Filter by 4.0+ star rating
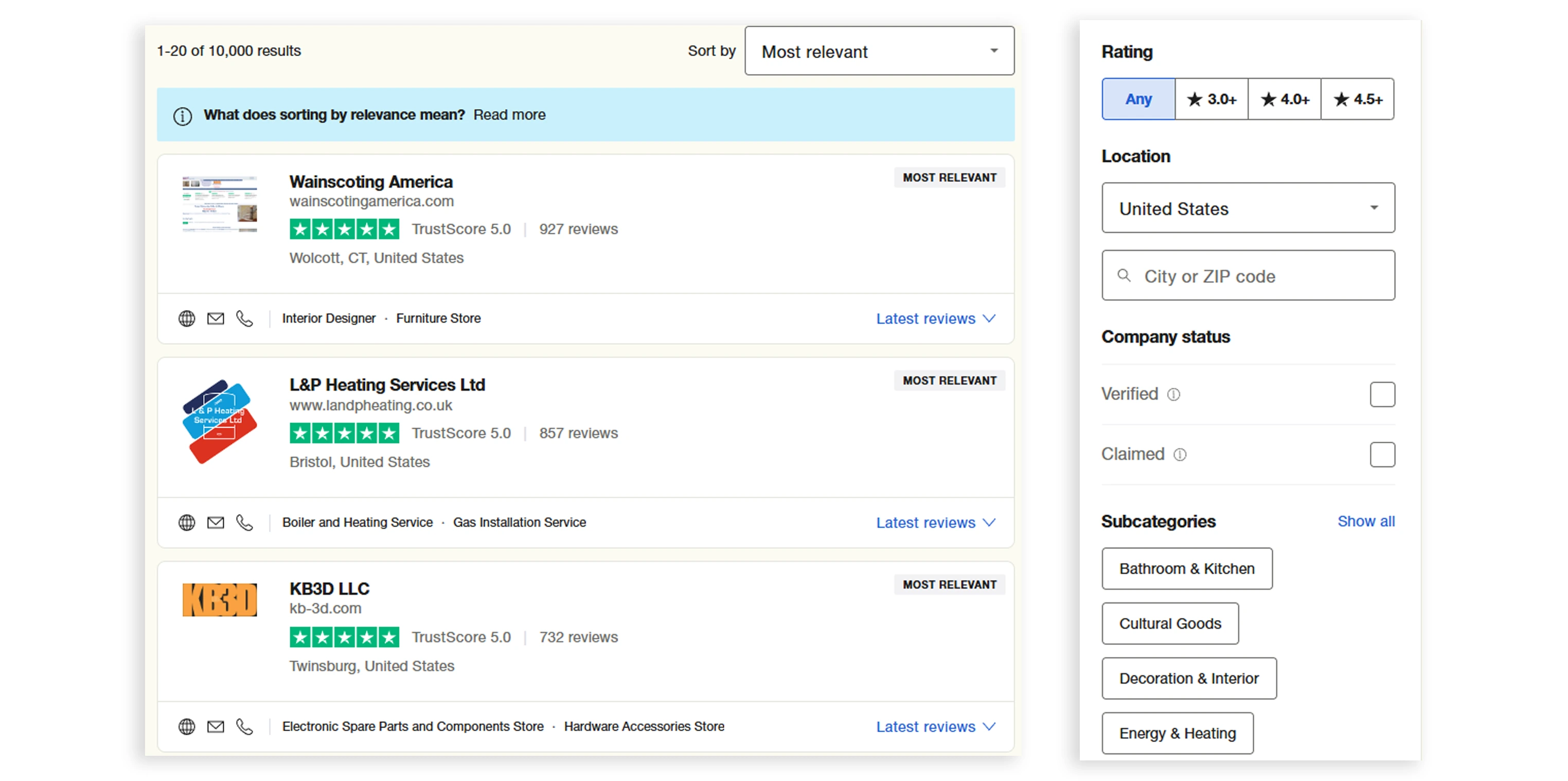This screenshot has height=781, width=1568. (1285, 99)
